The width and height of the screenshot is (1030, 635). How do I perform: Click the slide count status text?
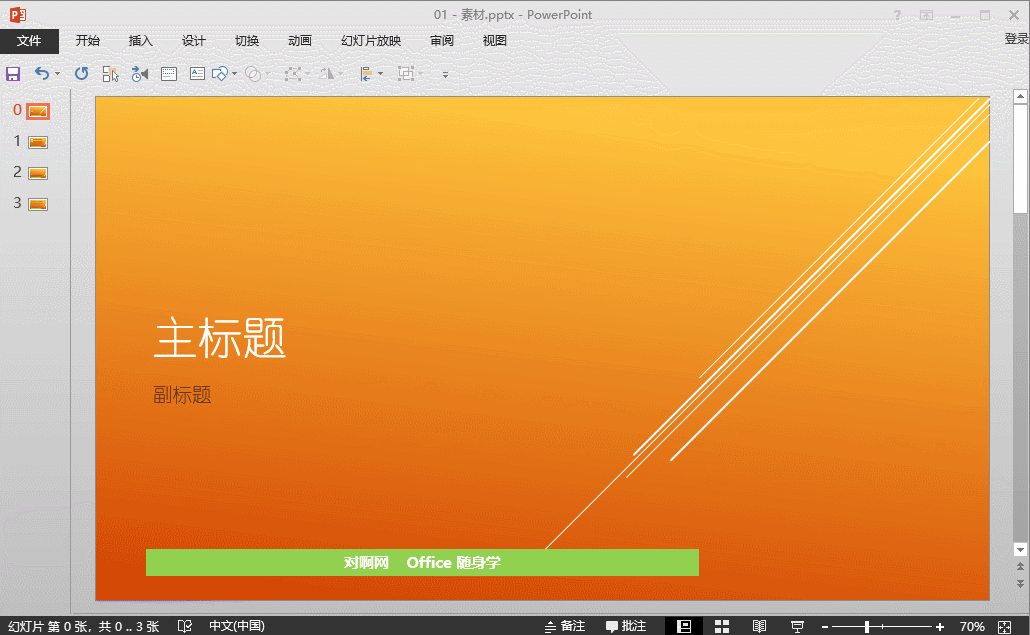point(83,626)
